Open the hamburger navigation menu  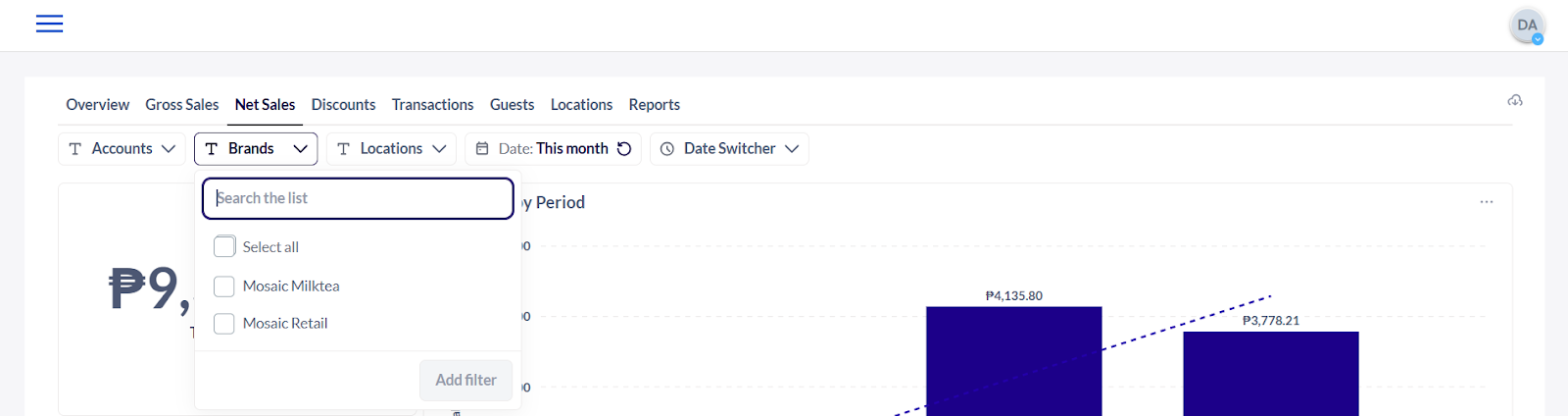[x=49, y=24]
